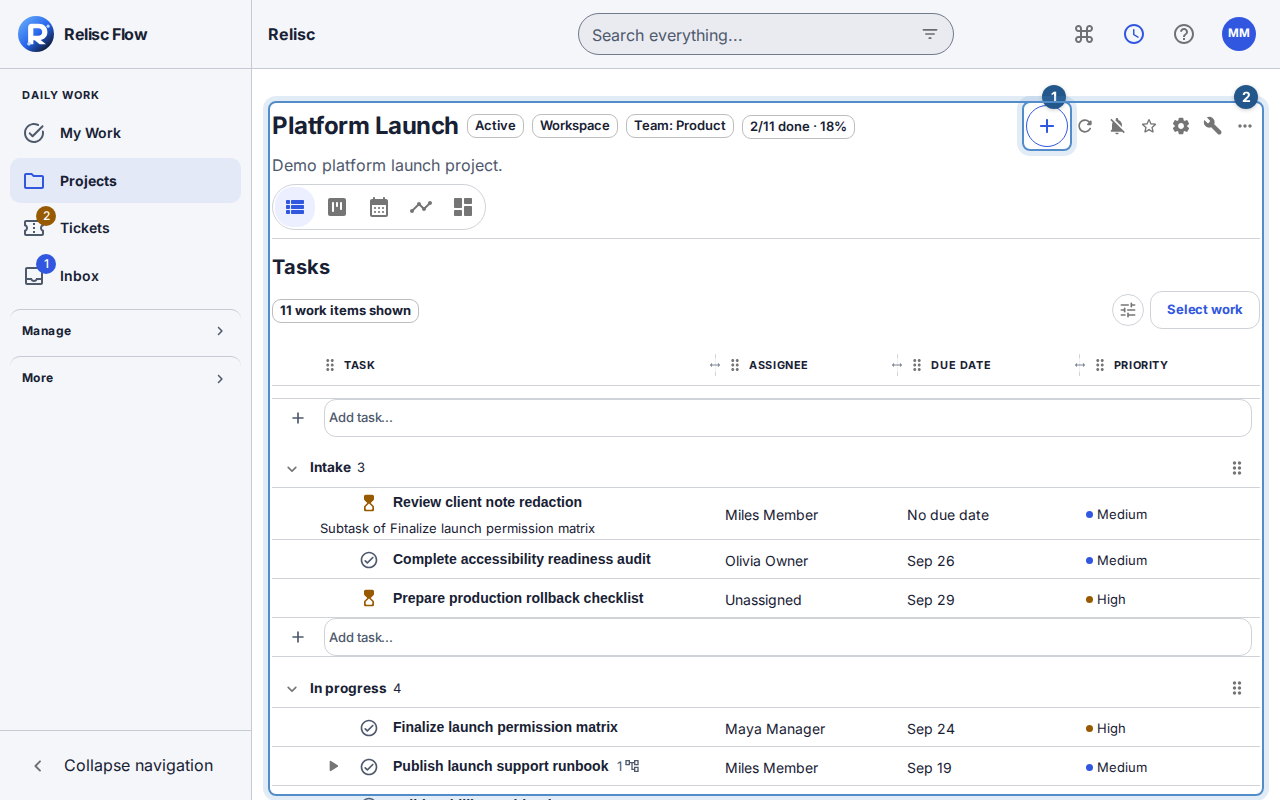This screenshot has height=800, width=1280.
Task: Collapse the navigation sidebar
Action: tap(125, 765)
